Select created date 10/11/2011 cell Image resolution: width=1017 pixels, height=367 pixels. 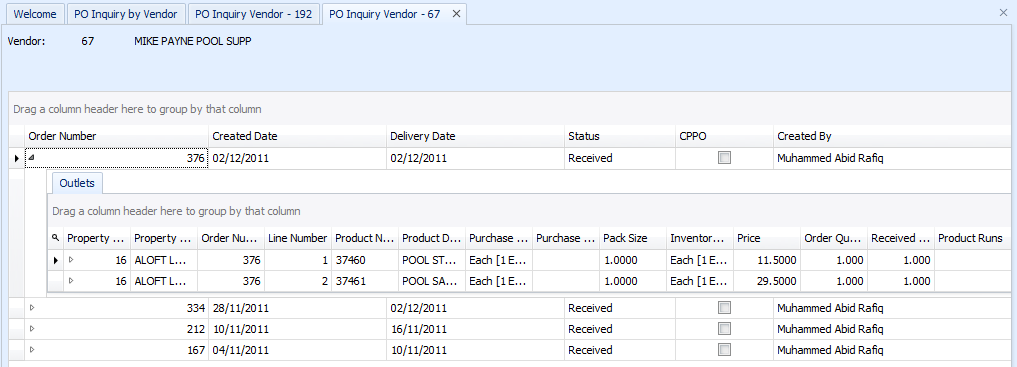[x=297, y=329]
